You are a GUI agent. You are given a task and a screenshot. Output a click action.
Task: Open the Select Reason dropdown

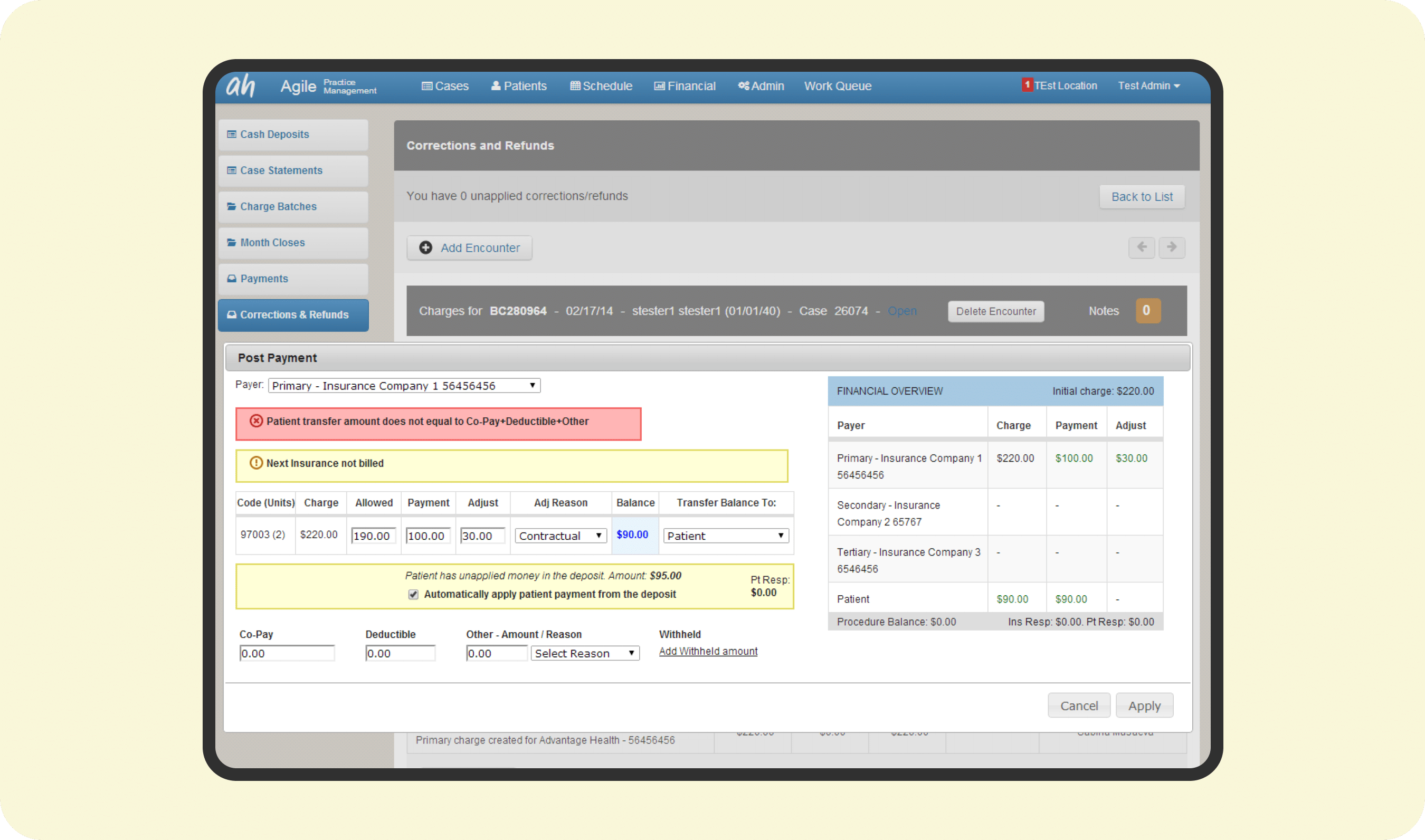click(585, 654)
